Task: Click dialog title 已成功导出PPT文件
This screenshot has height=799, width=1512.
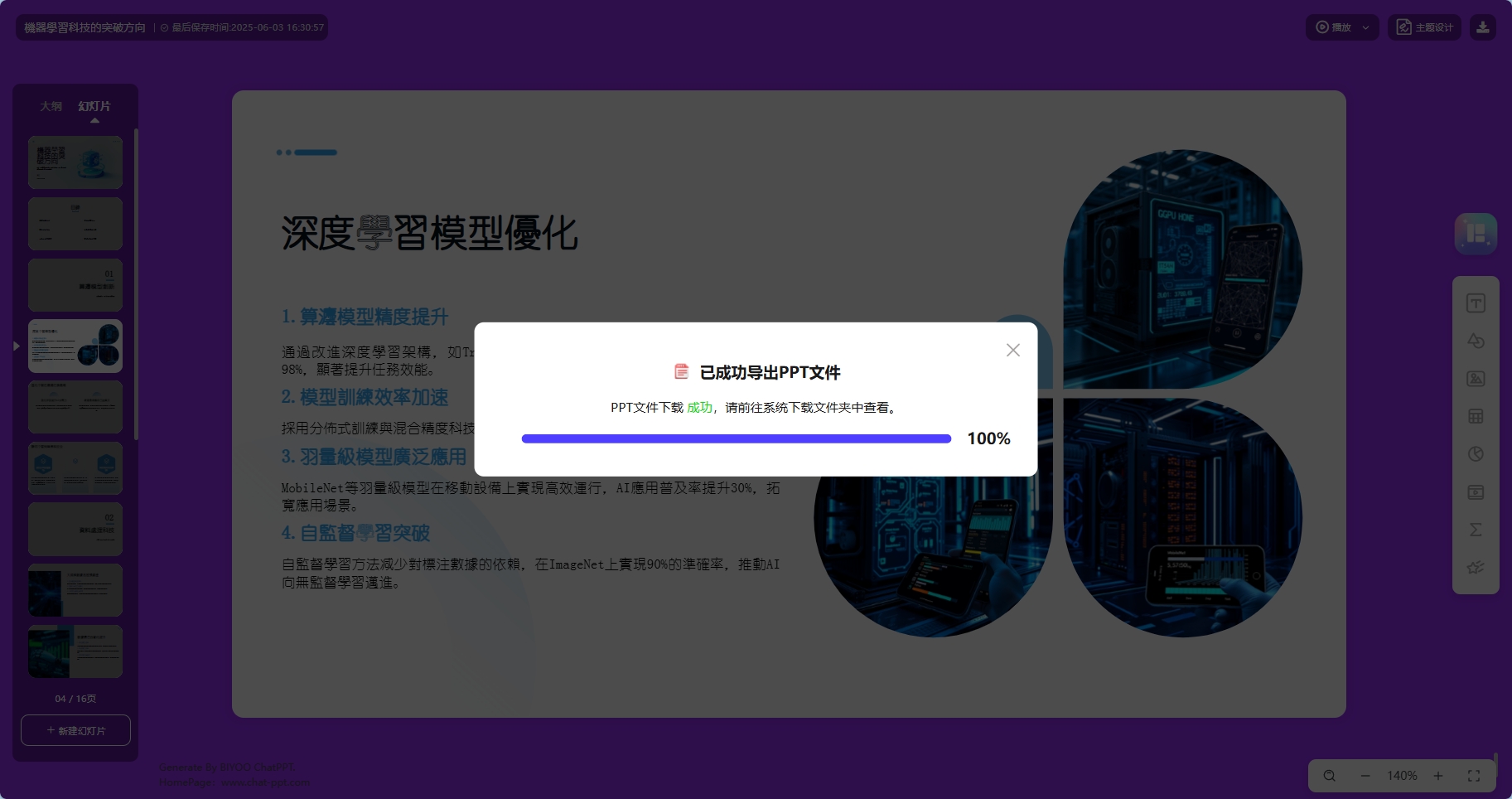Action: 770,372
